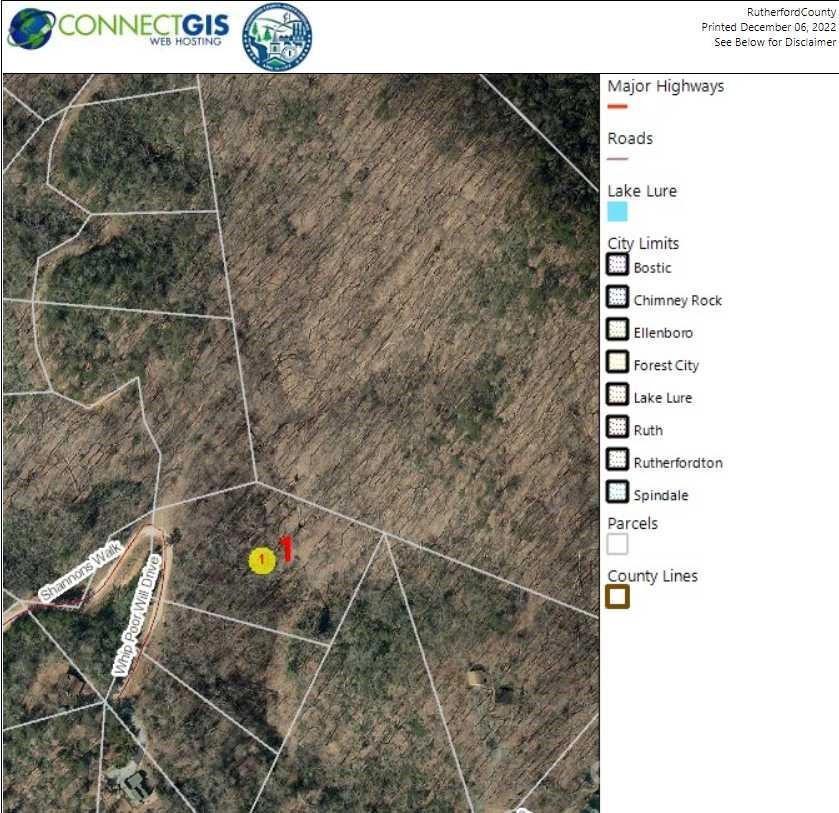Click the Lake Lure blue color swatch

pyautogui.click(x=620, y=211)
